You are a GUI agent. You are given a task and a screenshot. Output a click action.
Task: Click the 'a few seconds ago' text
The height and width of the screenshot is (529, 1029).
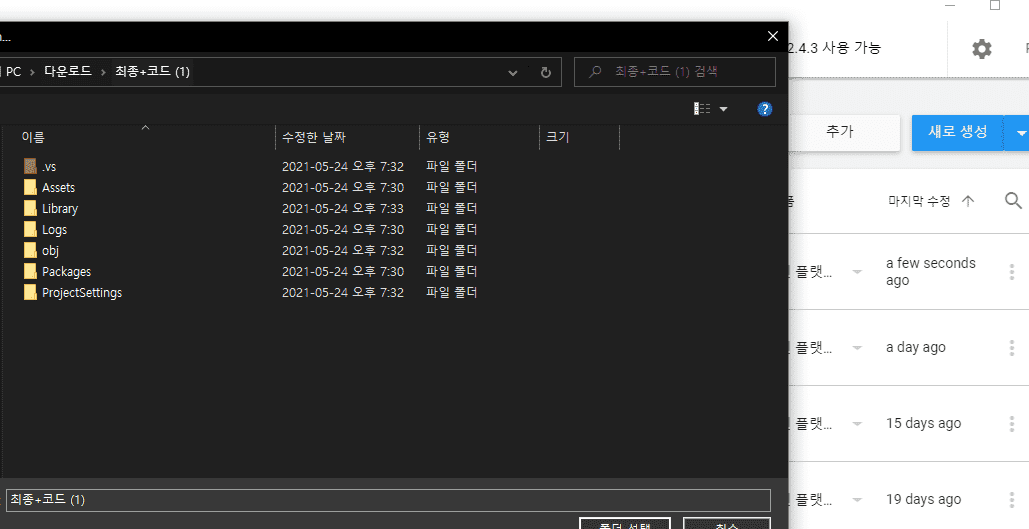[931, 272]
